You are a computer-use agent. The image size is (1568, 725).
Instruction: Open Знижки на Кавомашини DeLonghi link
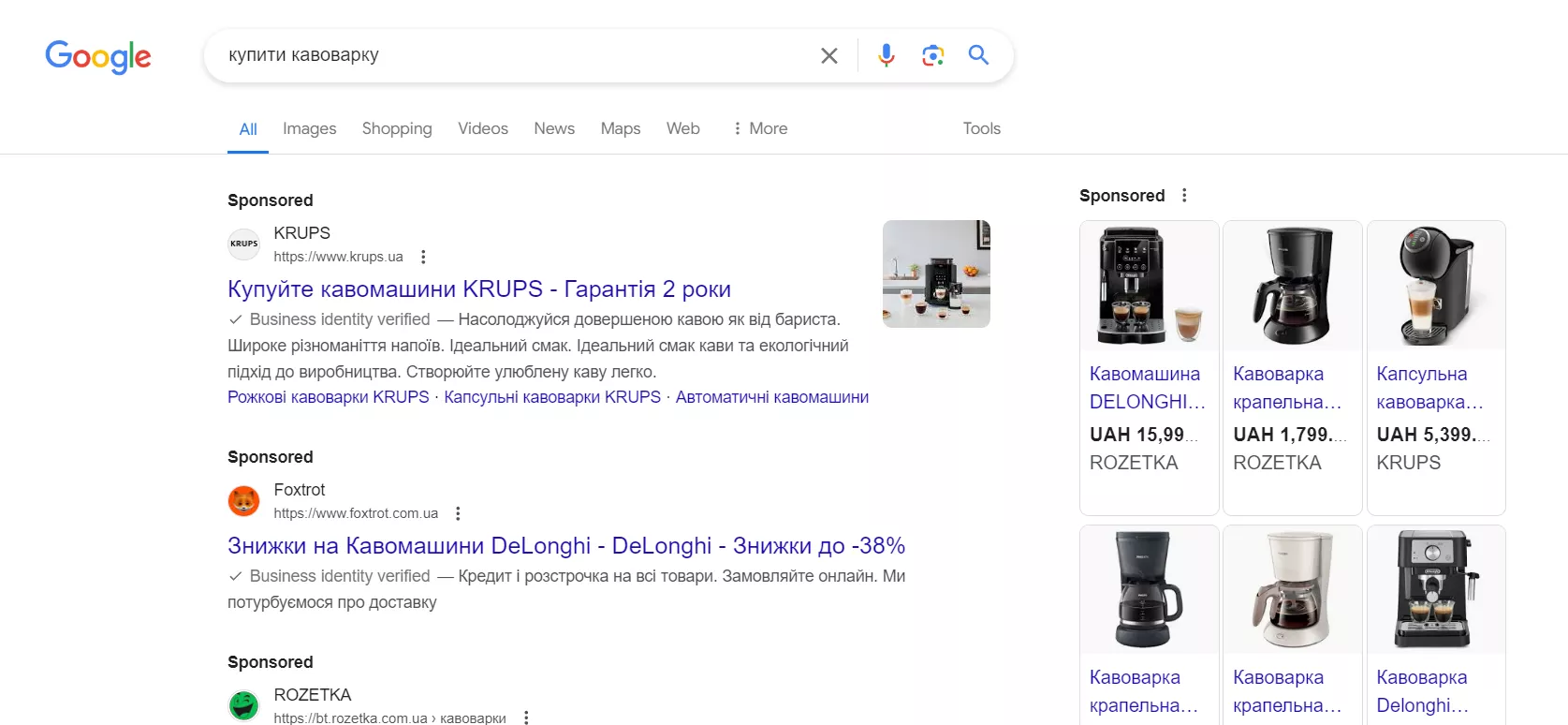click(566, 546)
